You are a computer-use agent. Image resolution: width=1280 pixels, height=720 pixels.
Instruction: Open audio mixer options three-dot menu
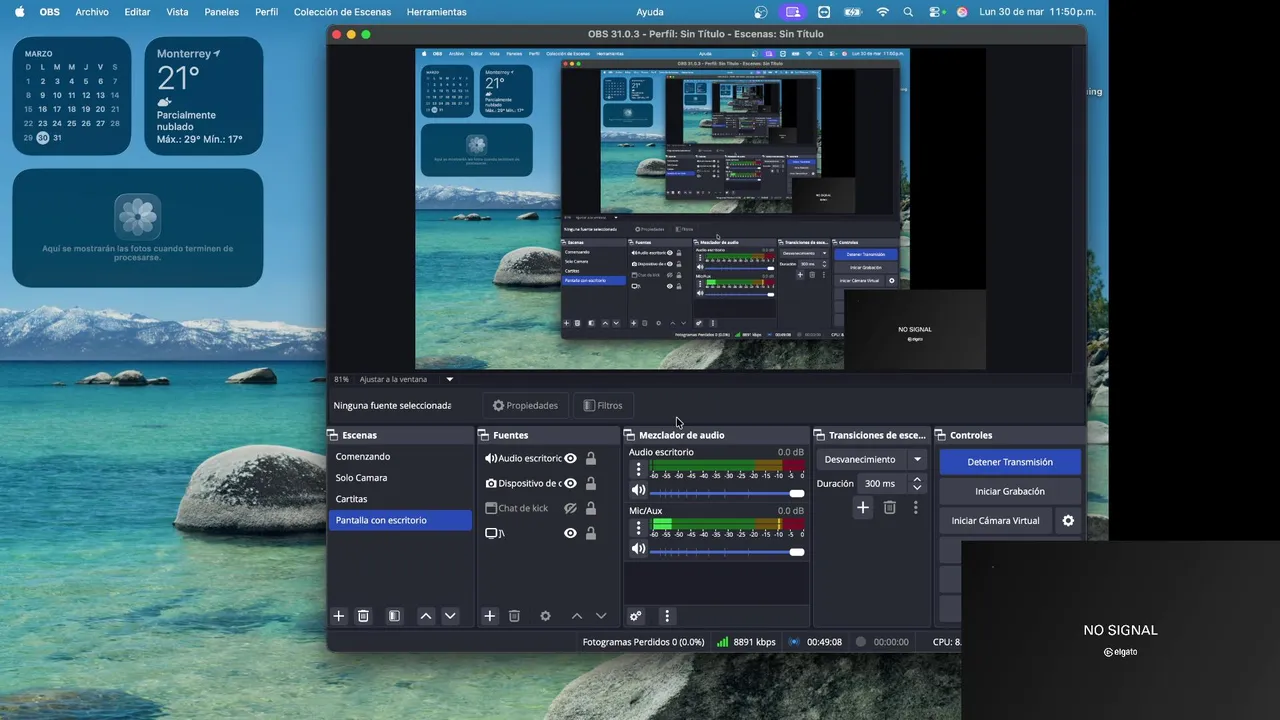point(667,616)
